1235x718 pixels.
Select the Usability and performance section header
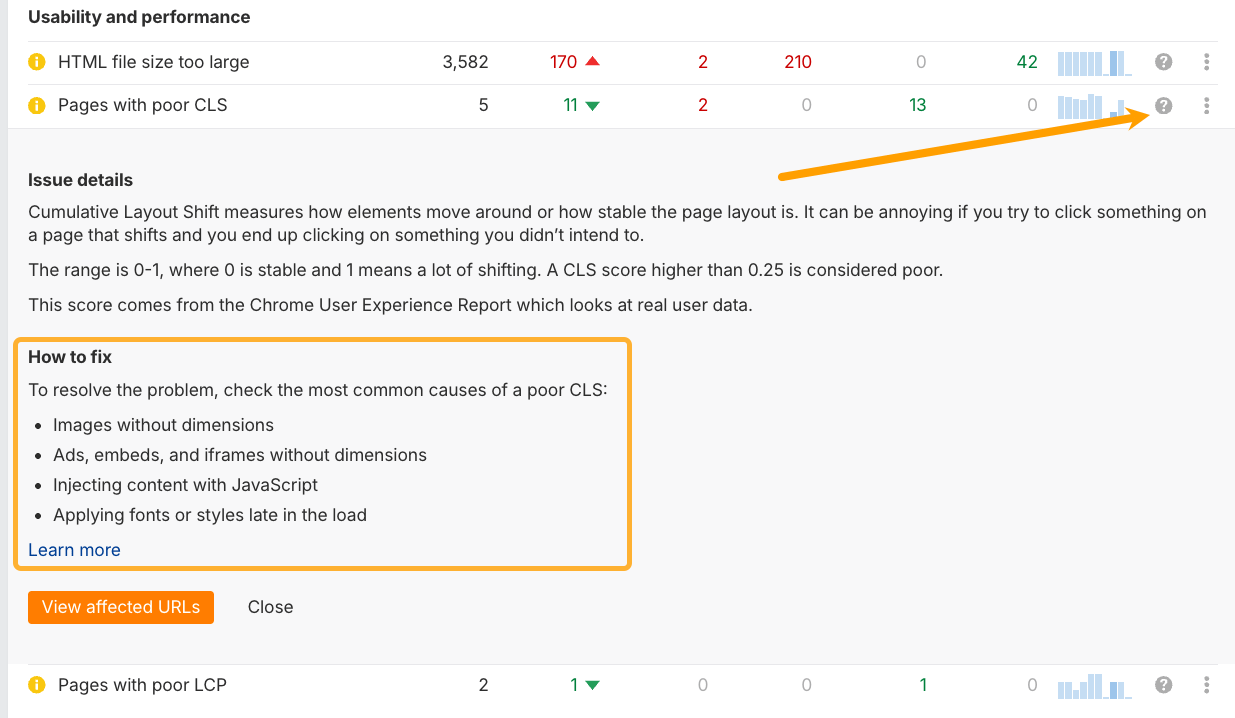coord(140,17)
